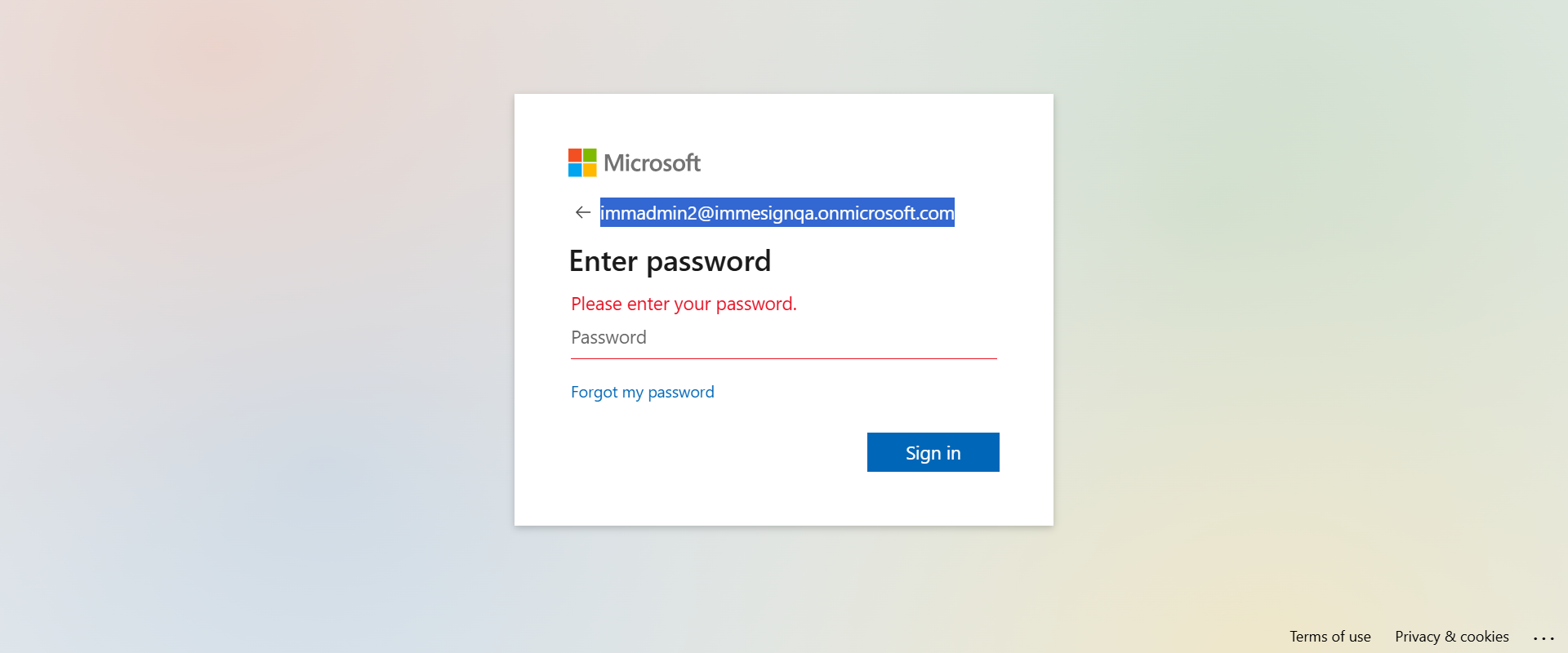This screenshot has width=1568, height=653.
Task: Open the Forgot my password link
Action: (642, 393)
